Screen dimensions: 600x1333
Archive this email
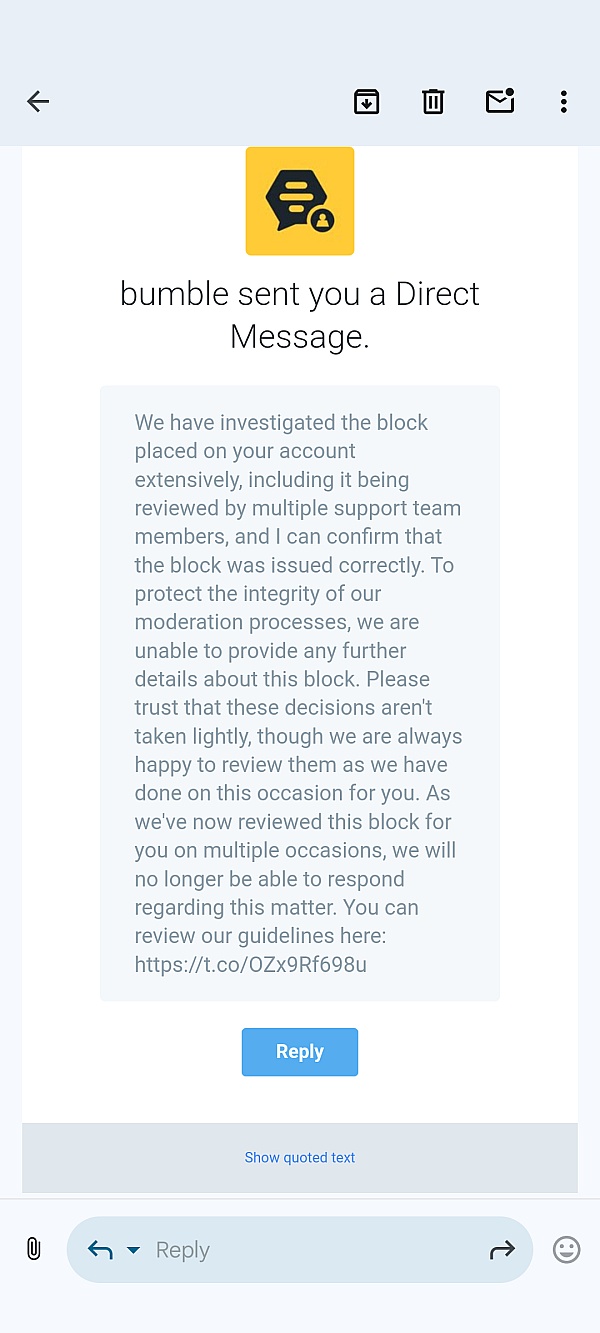click(367, 101)
